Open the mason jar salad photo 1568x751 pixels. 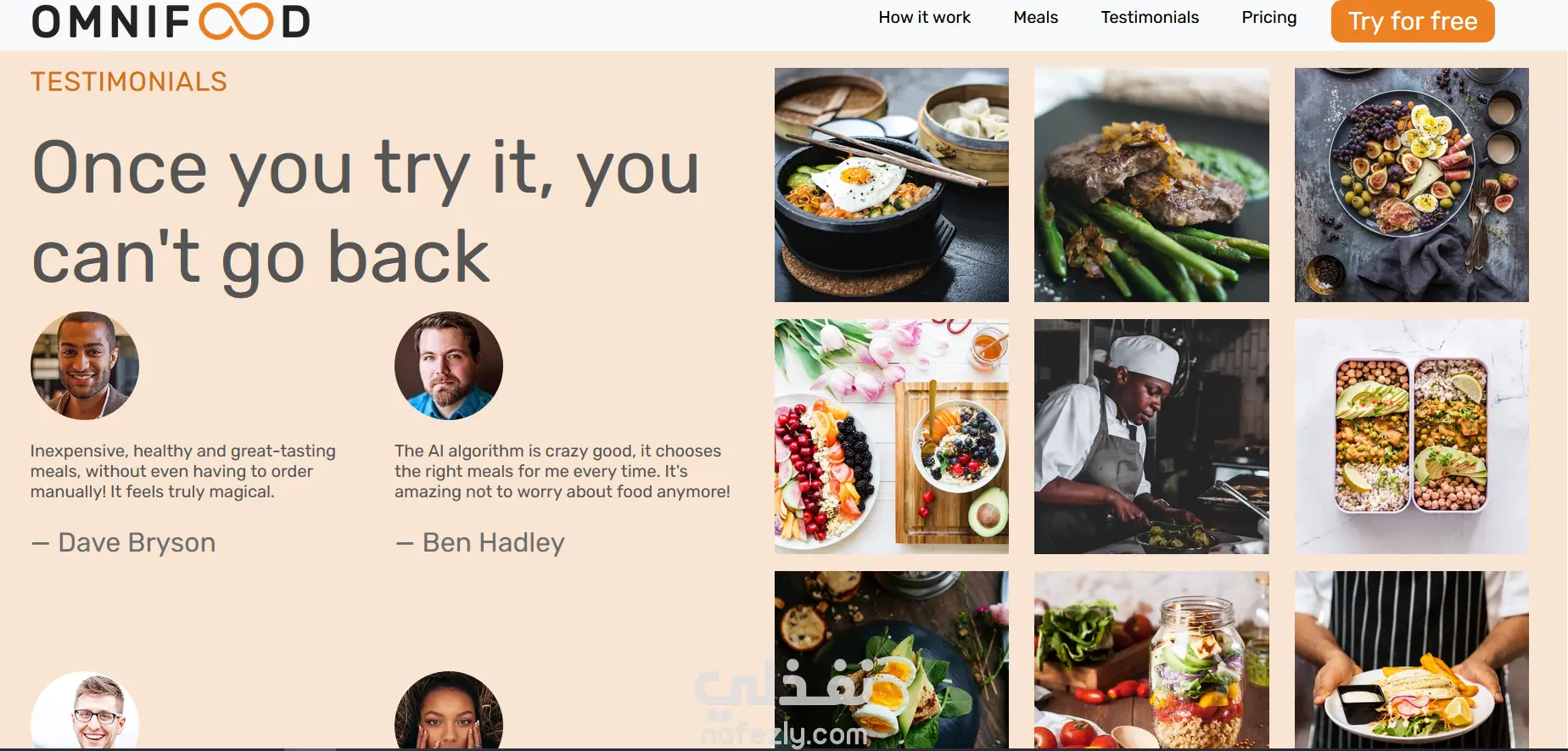(1151, 660)
